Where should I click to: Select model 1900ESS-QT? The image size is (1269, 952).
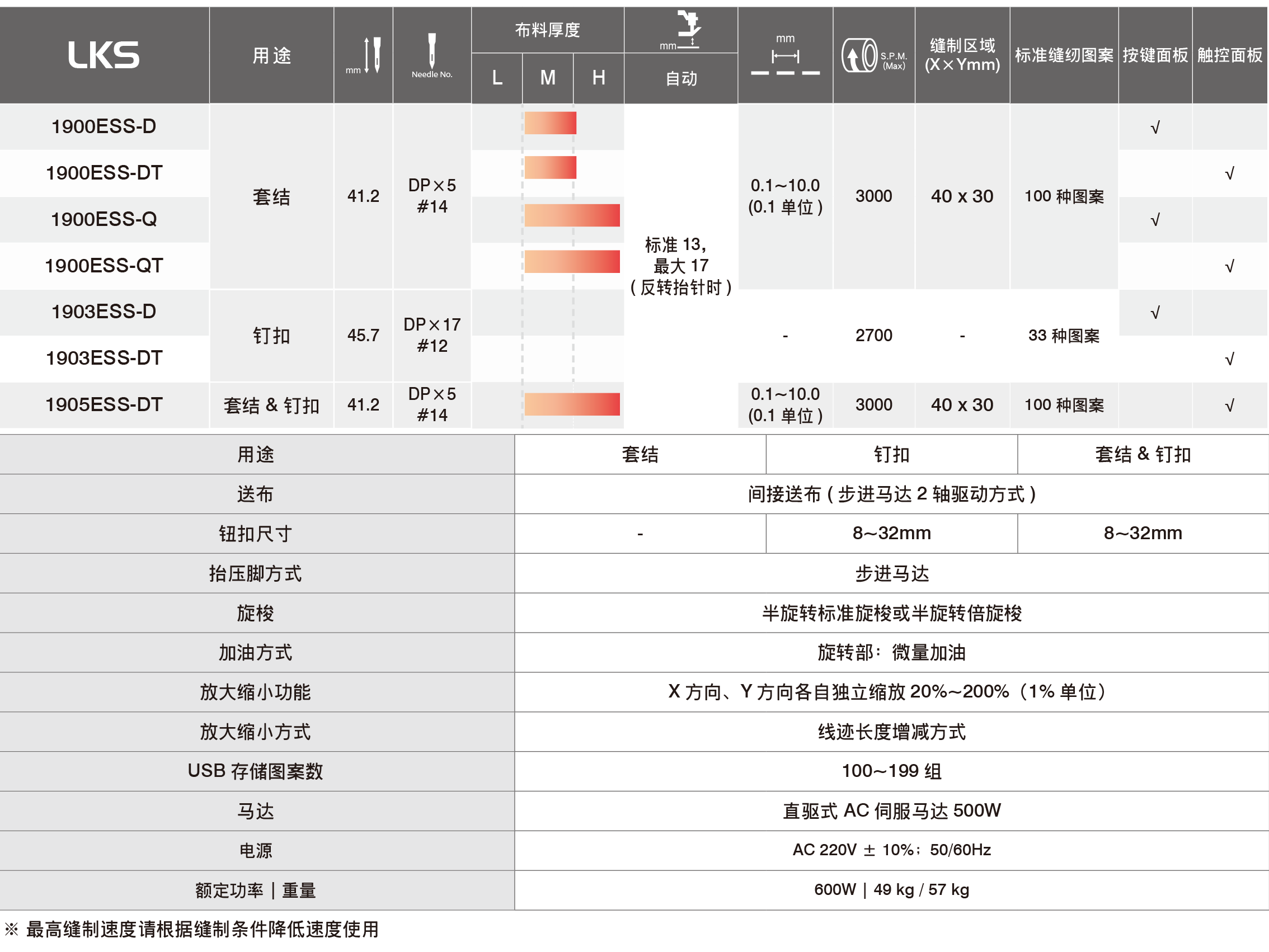(x=104, y=266)
